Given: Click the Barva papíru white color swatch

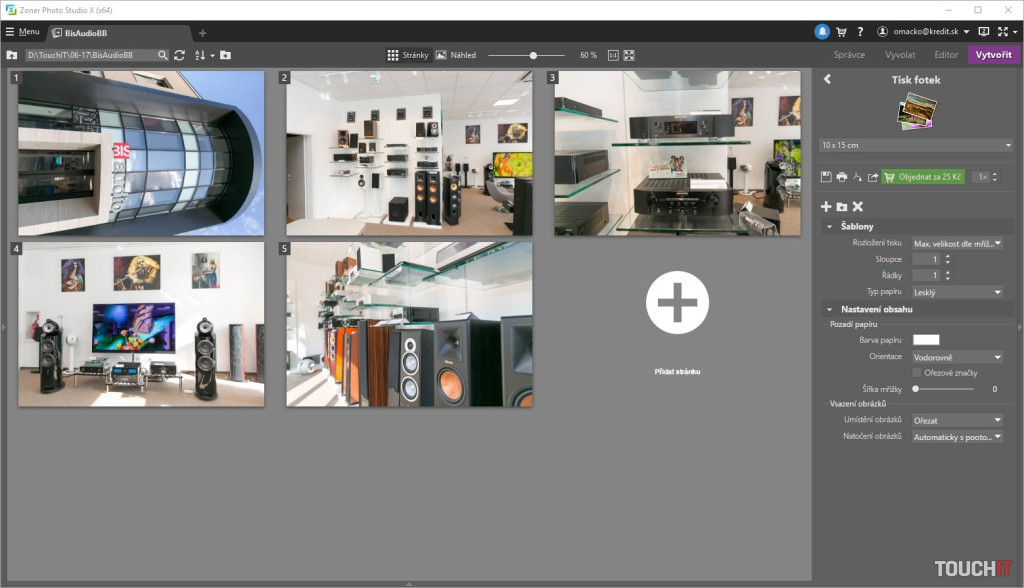Looking at the screenshot, I should point(926,340).
